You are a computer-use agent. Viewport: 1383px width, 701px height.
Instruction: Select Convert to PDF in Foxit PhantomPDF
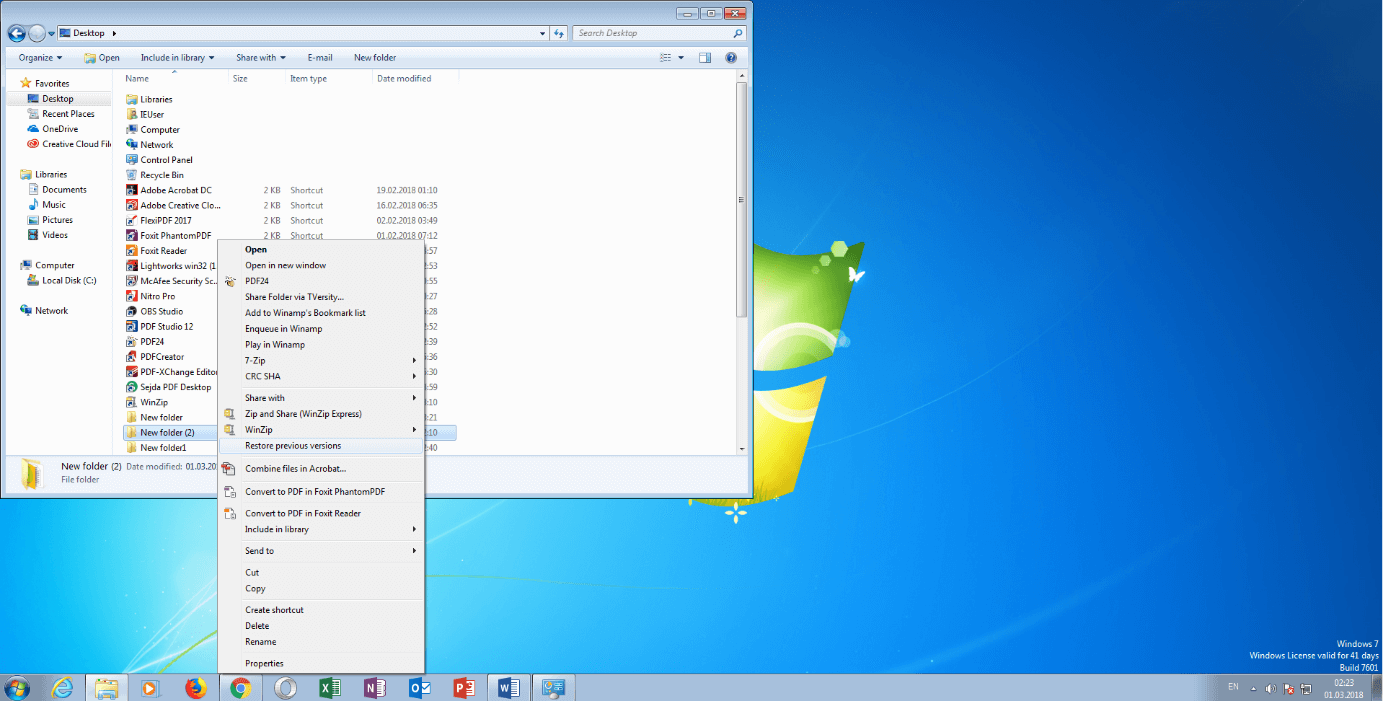point(321,491)
